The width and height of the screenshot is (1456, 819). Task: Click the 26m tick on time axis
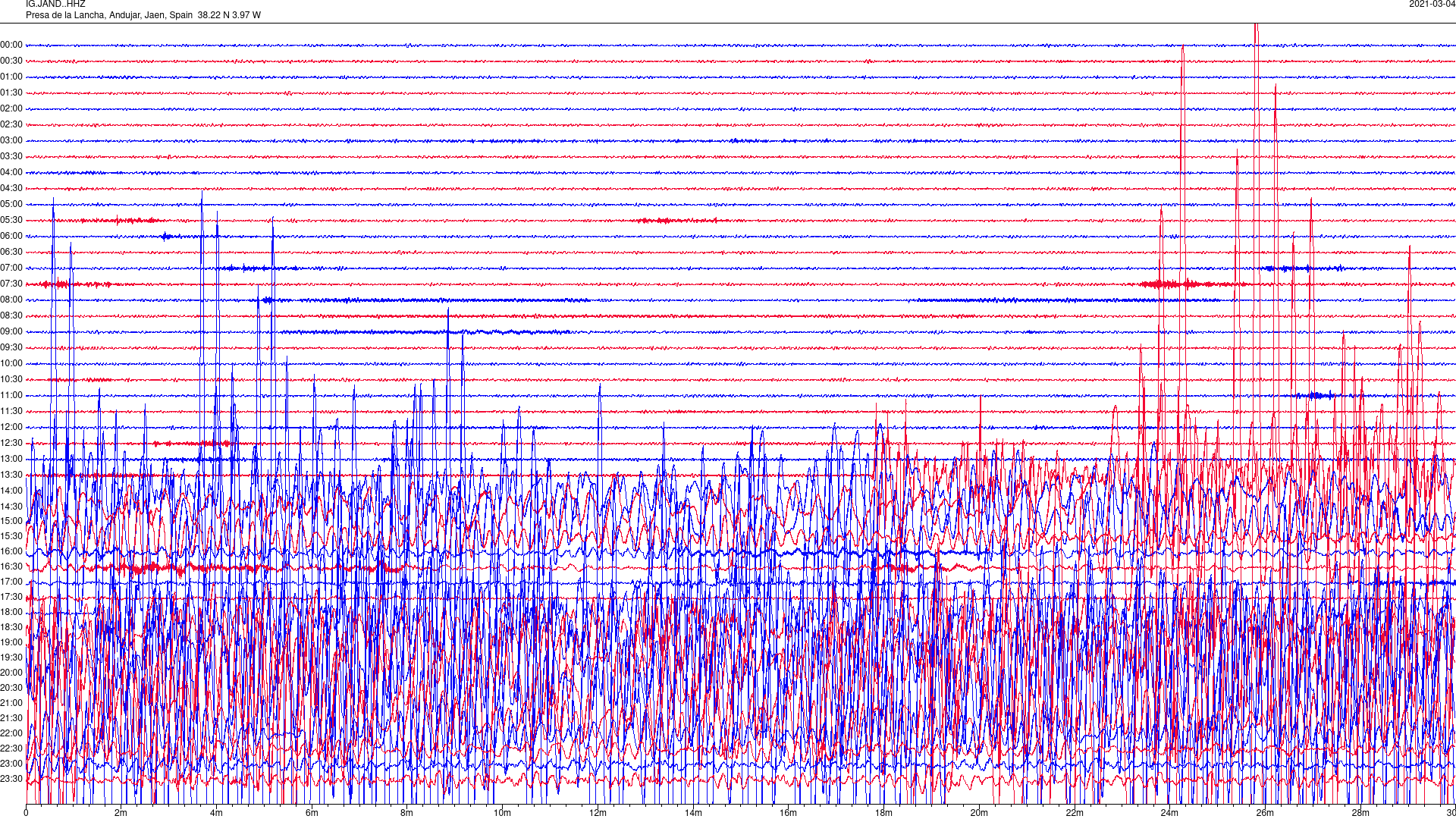1265,814
